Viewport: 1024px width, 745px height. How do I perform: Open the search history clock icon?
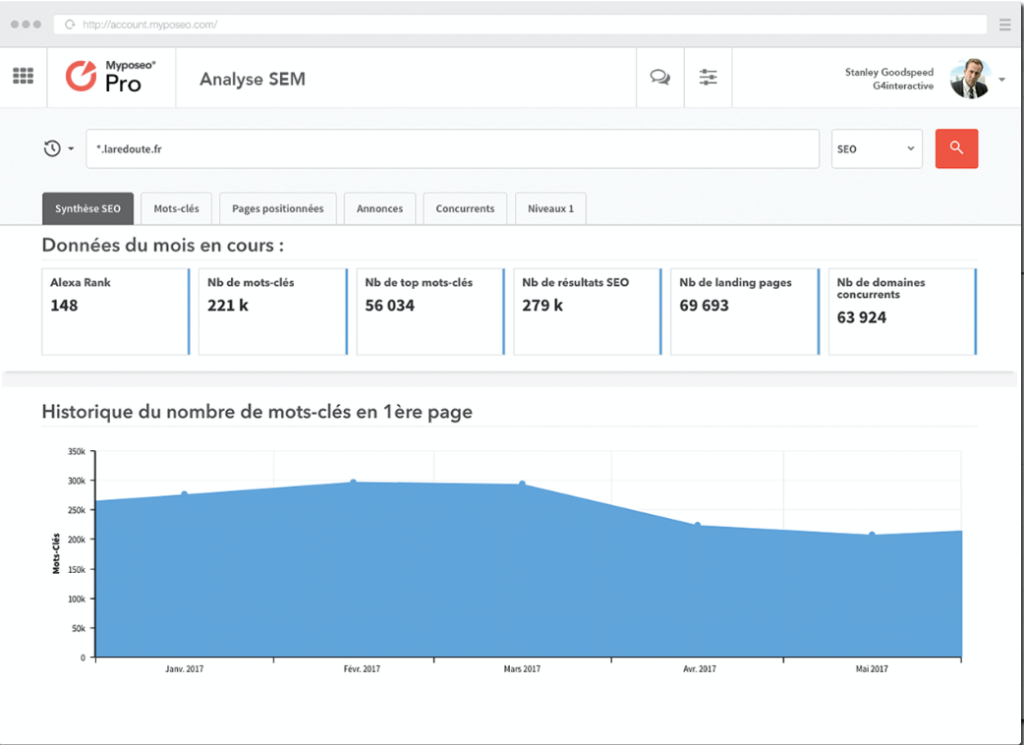pos(52,148)
